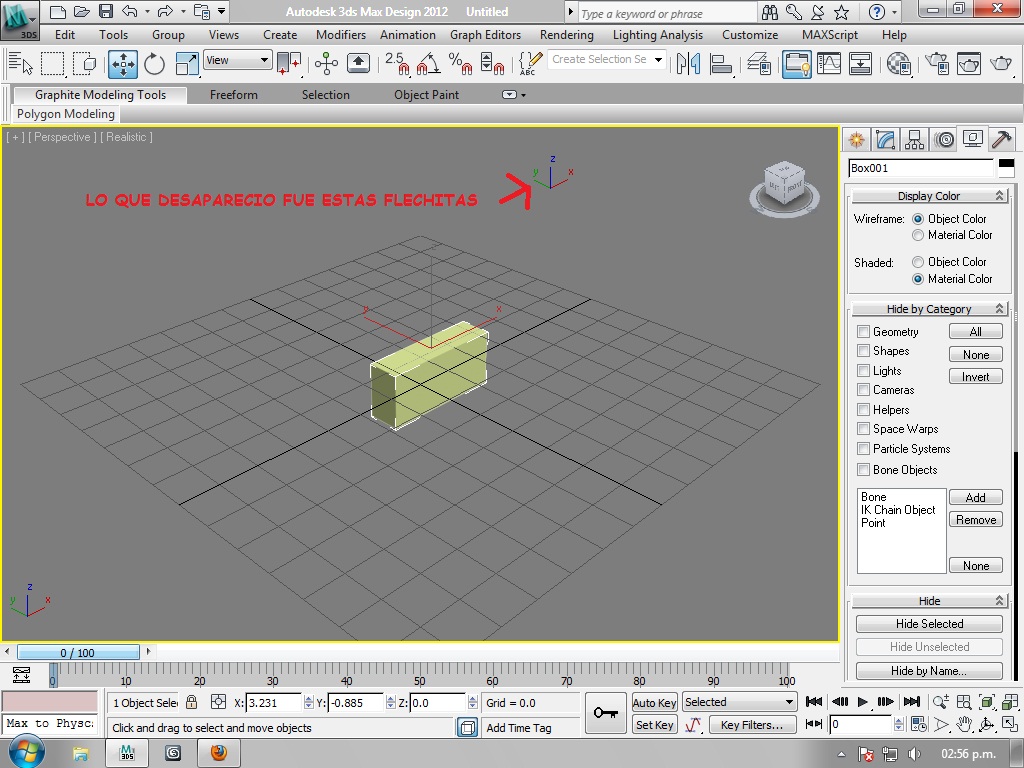Switch to the Create command panel

click(856, 139)
